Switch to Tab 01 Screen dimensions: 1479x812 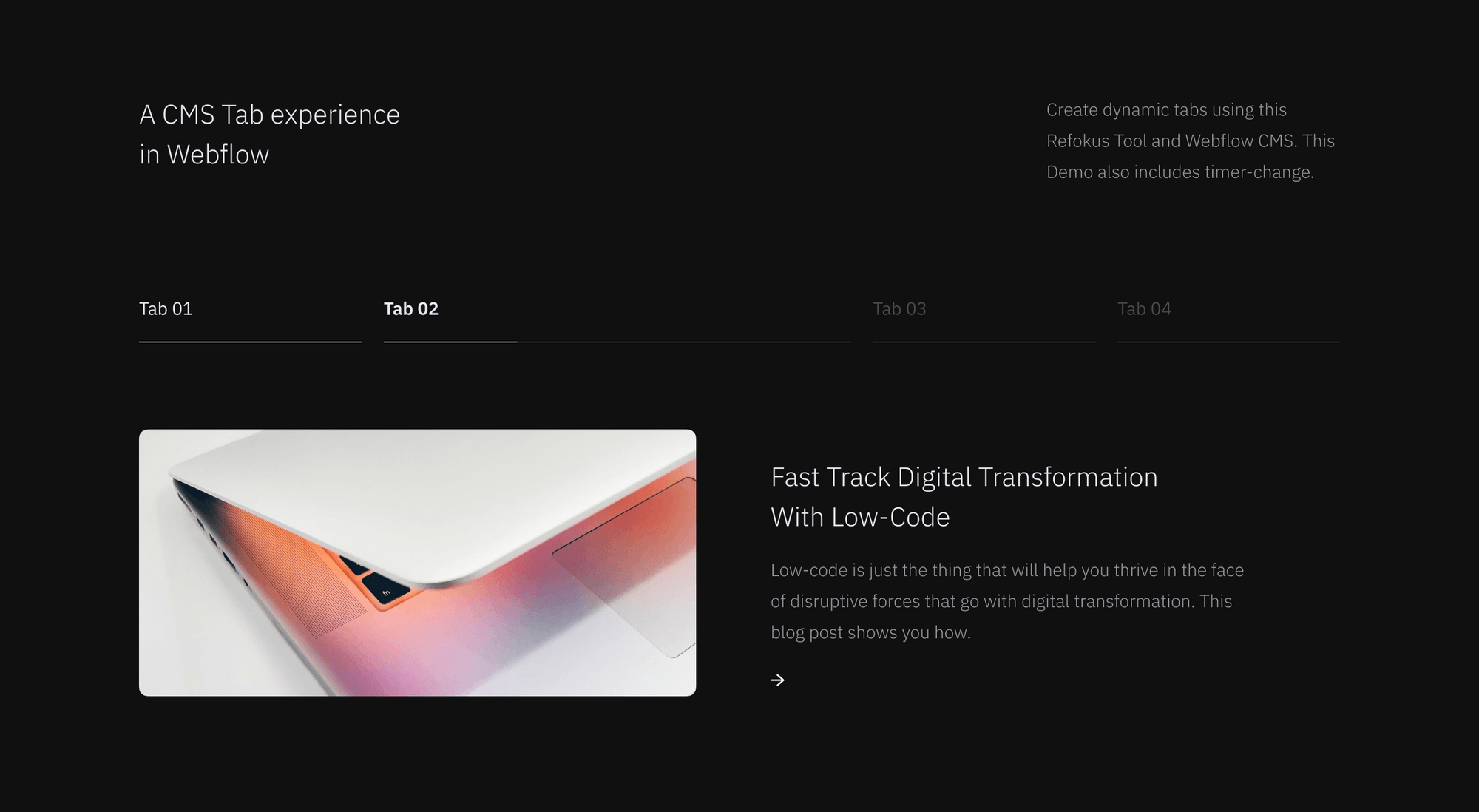(166, 308)
